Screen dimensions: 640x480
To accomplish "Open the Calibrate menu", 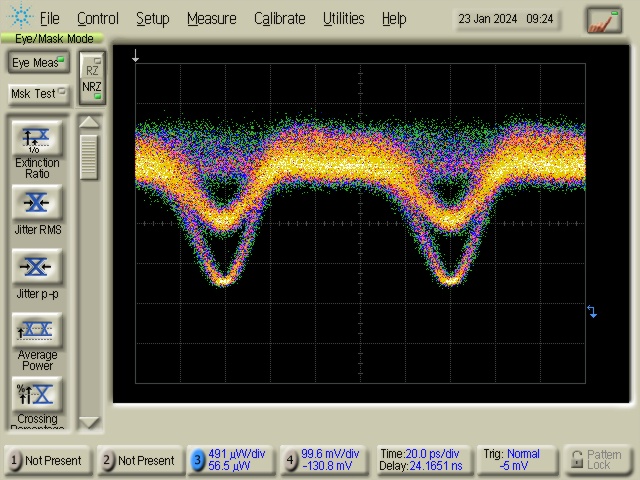I will pyautogui.click(x=279, y=18).
